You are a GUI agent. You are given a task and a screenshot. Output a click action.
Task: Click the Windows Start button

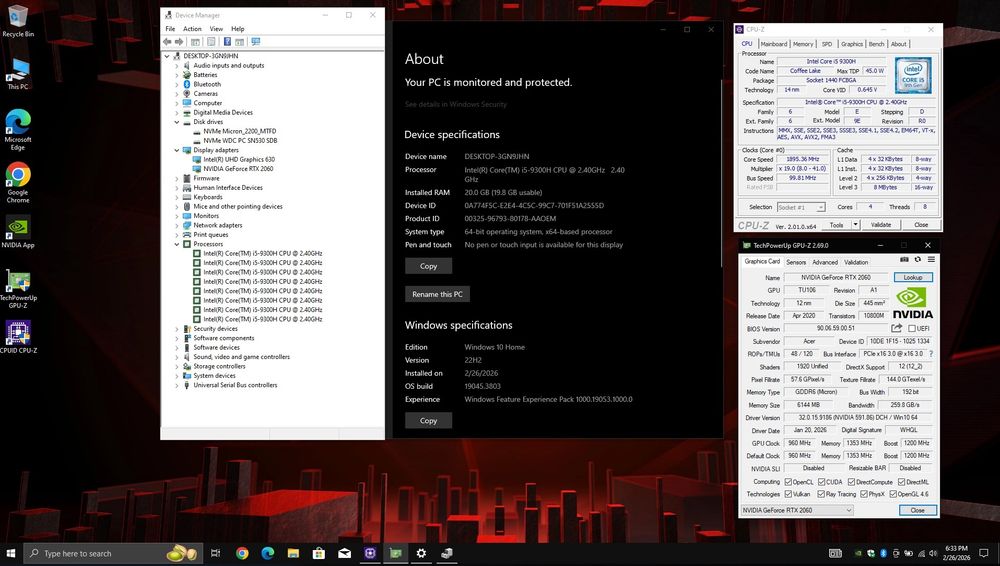point(10,553)
